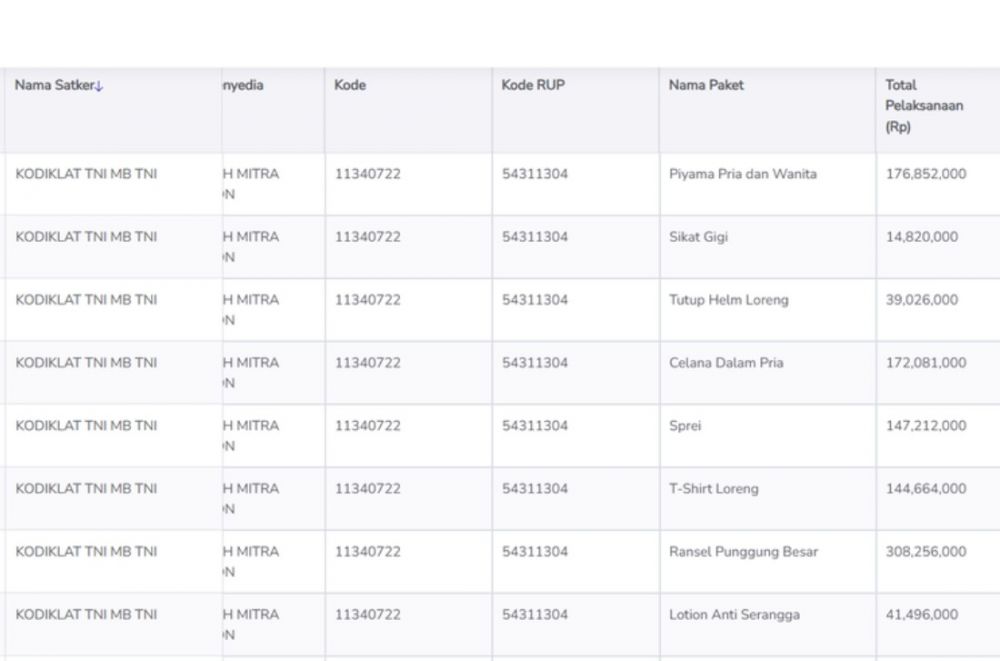Click the 176,852,000 total value

926,174
